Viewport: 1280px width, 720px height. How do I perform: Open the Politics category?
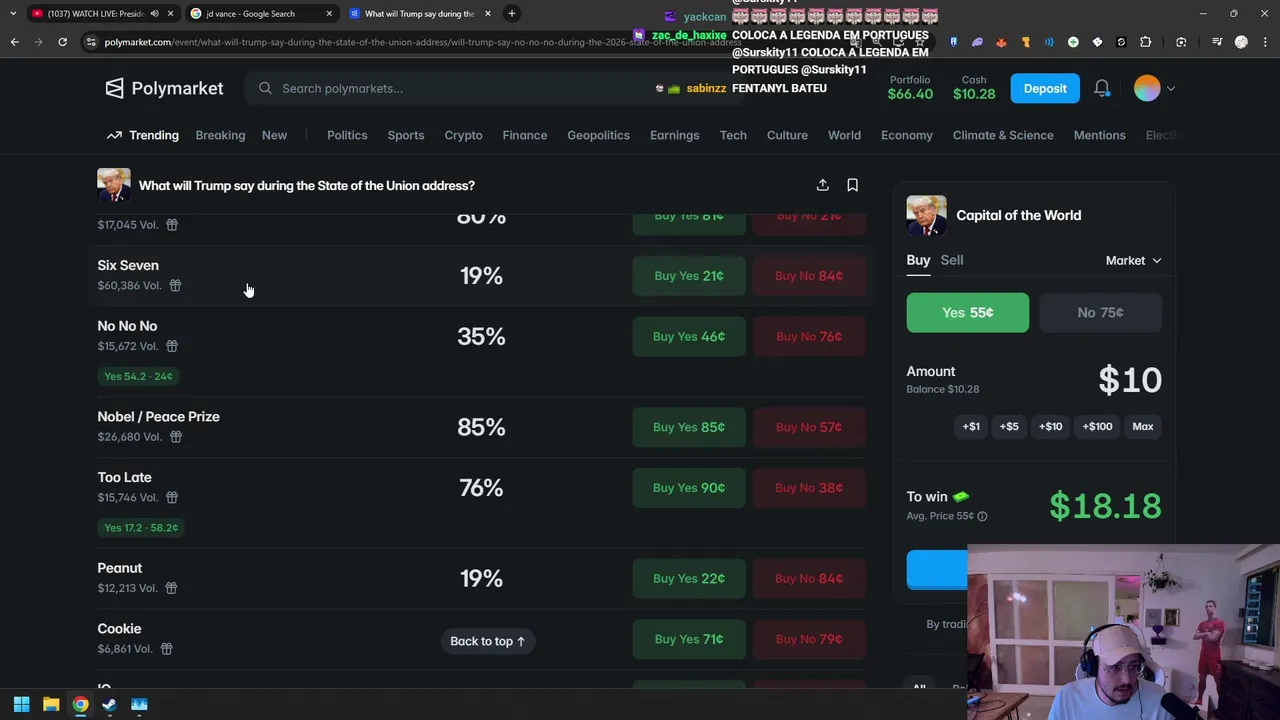coord(347,135)
